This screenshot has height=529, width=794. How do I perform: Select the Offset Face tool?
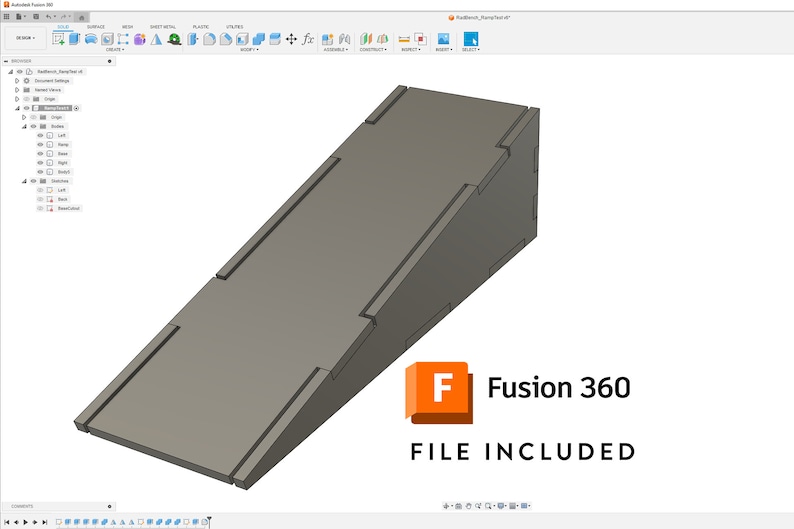pos(275,39)
